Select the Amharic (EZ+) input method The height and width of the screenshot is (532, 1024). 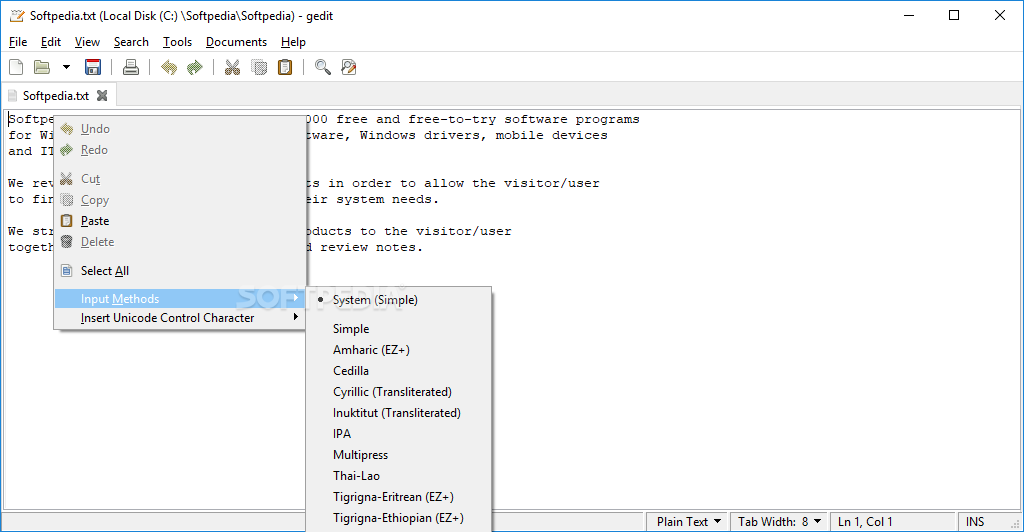(398, 350)
